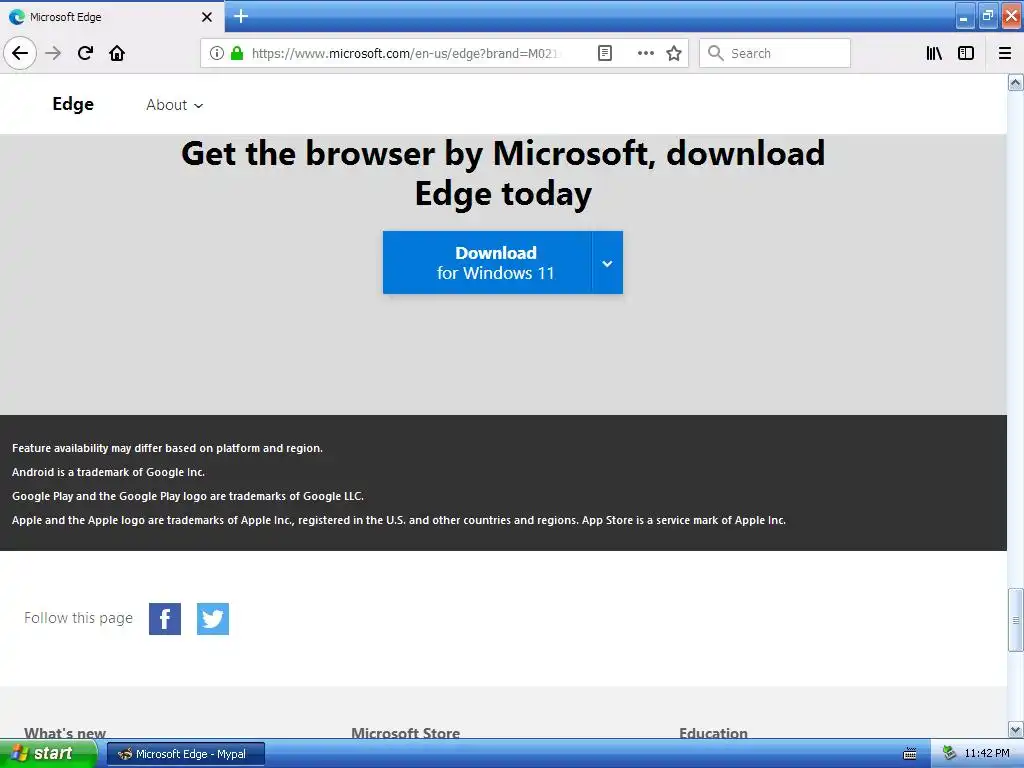Screen dimensions: 1024x768
Task: Click "Follow this page" text
Action: (78, 618)
